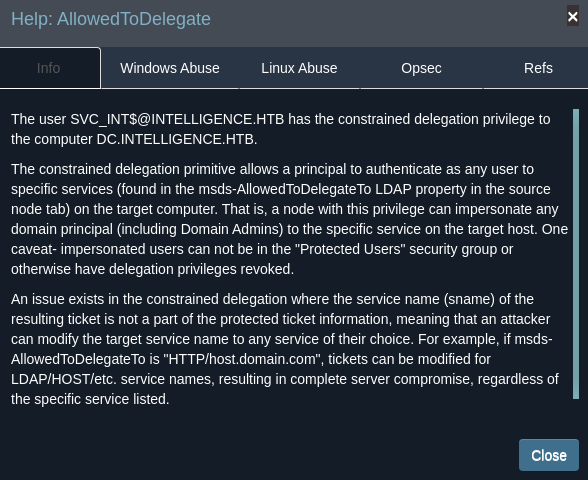
Task: Click the '(including Domain Admins)' phrase
Action: pyautogui.click(x=200, y=229)
